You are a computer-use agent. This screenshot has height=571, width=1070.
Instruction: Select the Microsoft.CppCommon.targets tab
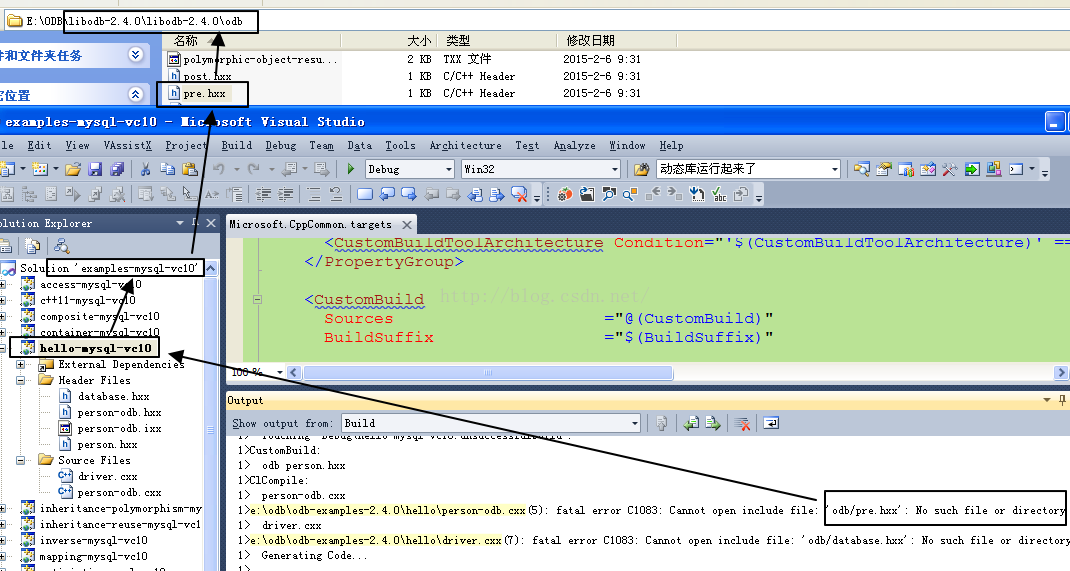click(310, 224)
